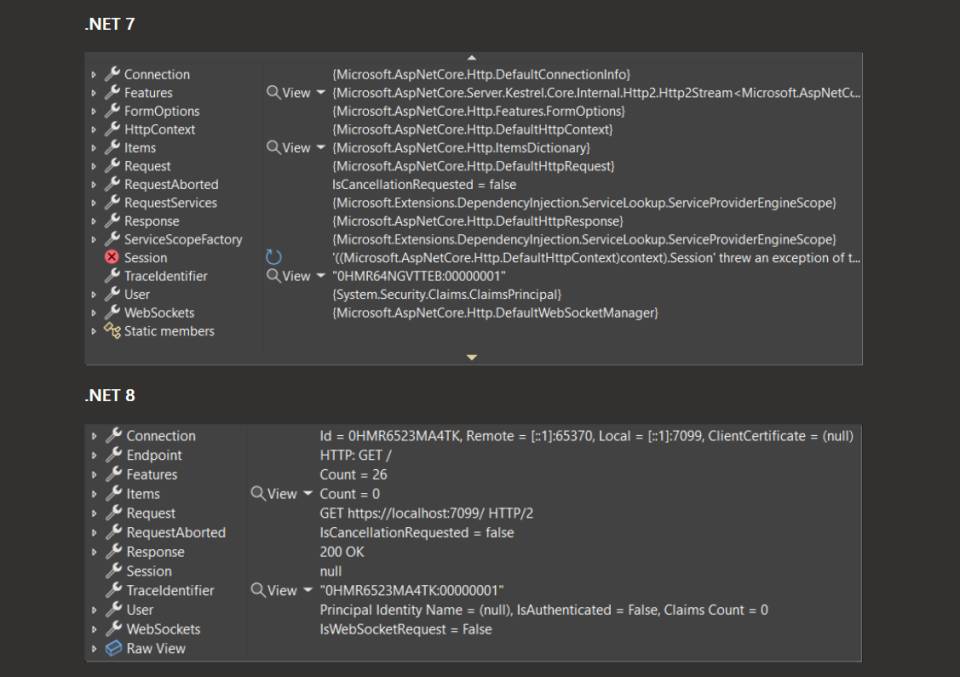Expand the HttpContext property node
This screenshot has height=677, width=960.
click(x=94, y=130)
